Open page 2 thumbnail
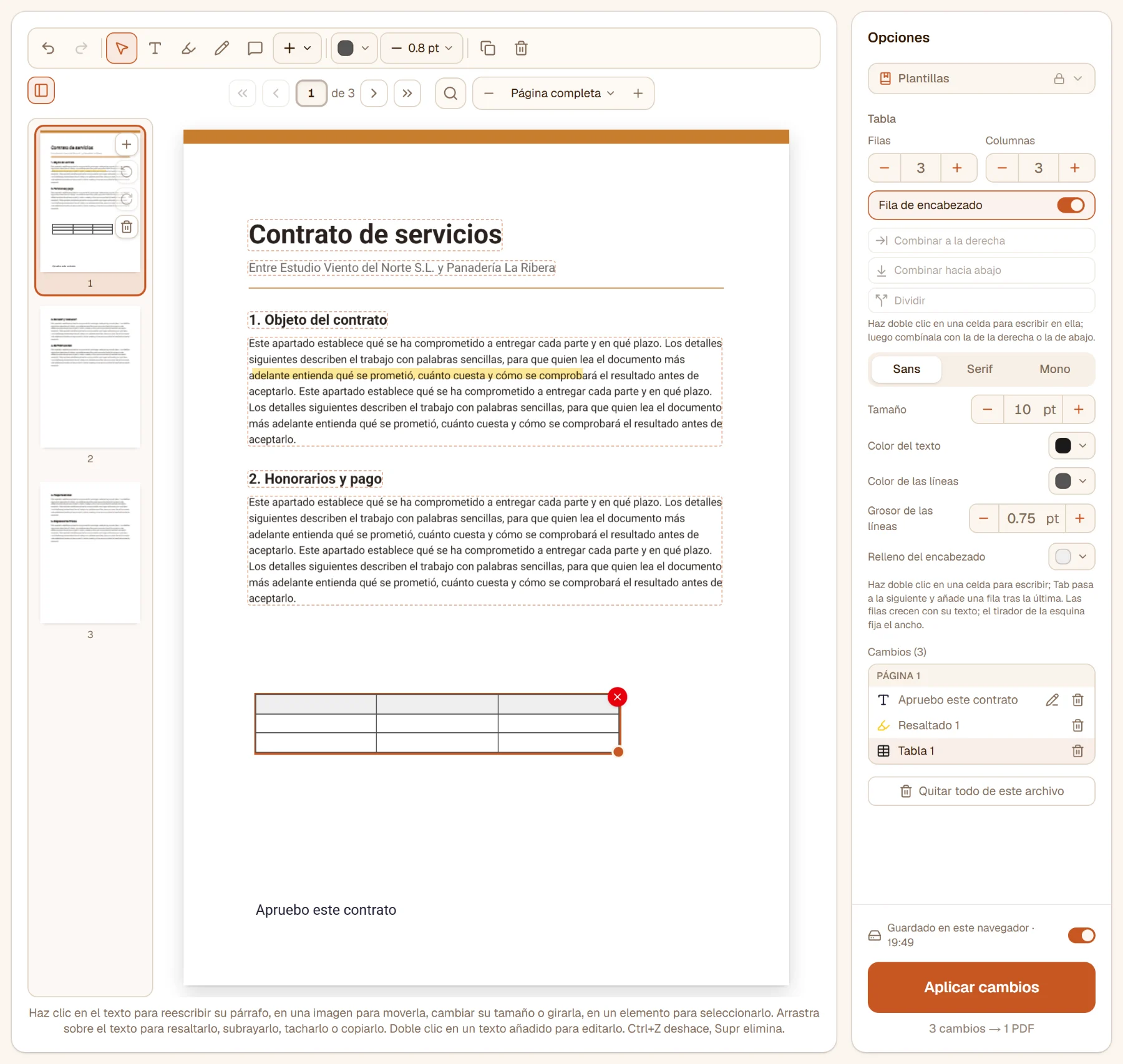Image resolution: width=1123 pixels, height=1064 pixels. click(90, 376)
